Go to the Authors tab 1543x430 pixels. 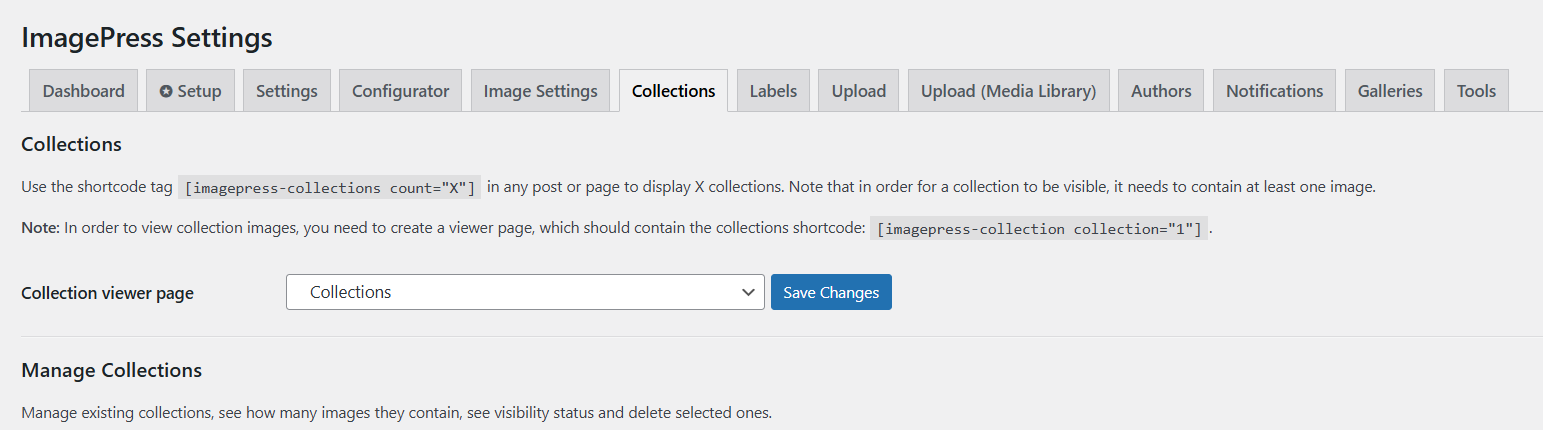click(1161, 90)
